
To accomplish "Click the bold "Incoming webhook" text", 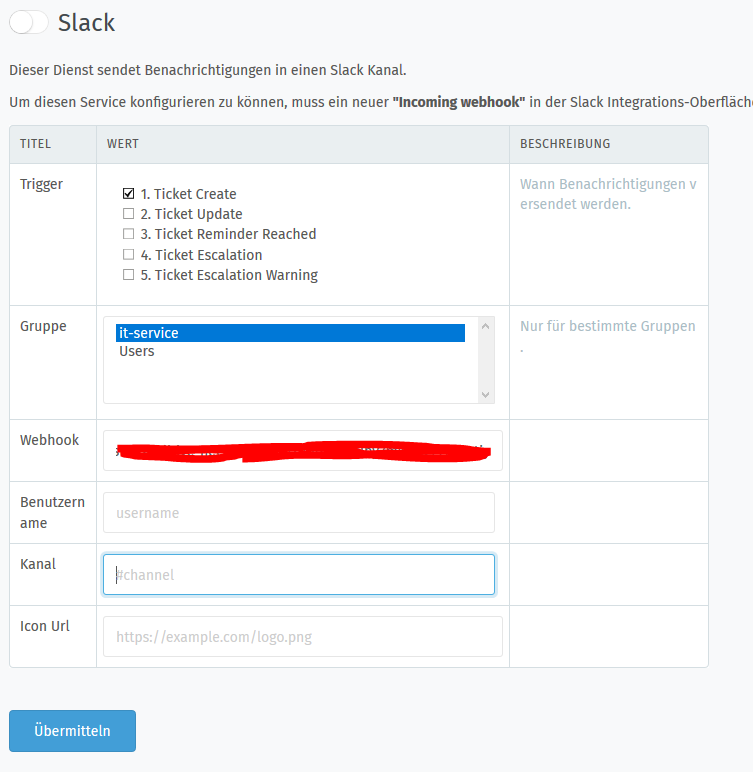I will tap(459, 102).
